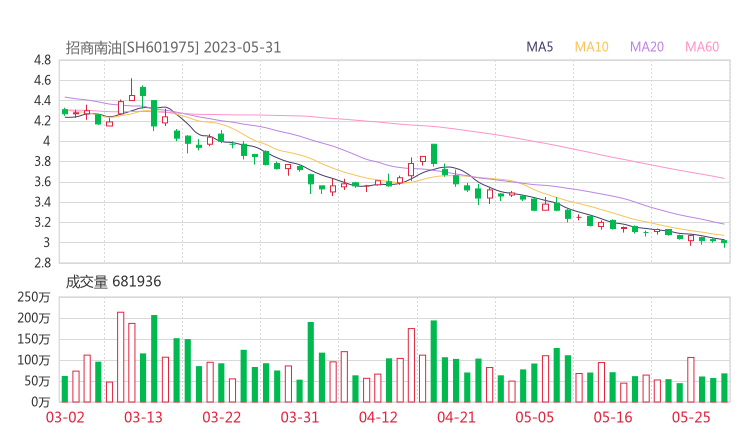Click the right end of the pink MA60 line
This screenshot has width=740, height=440.
click(x=723, y=178)
